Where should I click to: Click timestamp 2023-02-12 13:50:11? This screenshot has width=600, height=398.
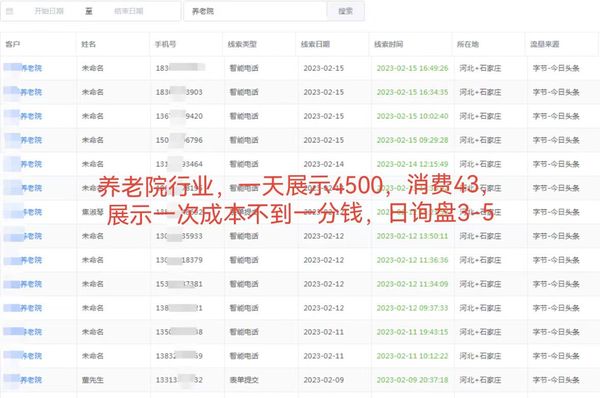click(x=412, y=236)
